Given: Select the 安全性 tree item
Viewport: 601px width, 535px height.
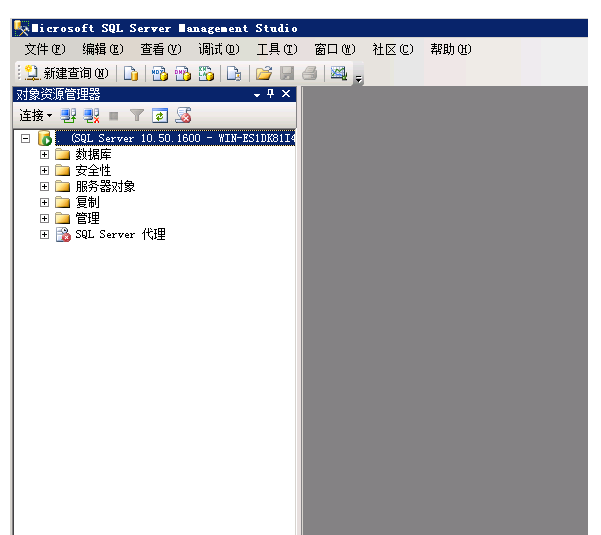Looking at the screenshot, I should point(93,170).
